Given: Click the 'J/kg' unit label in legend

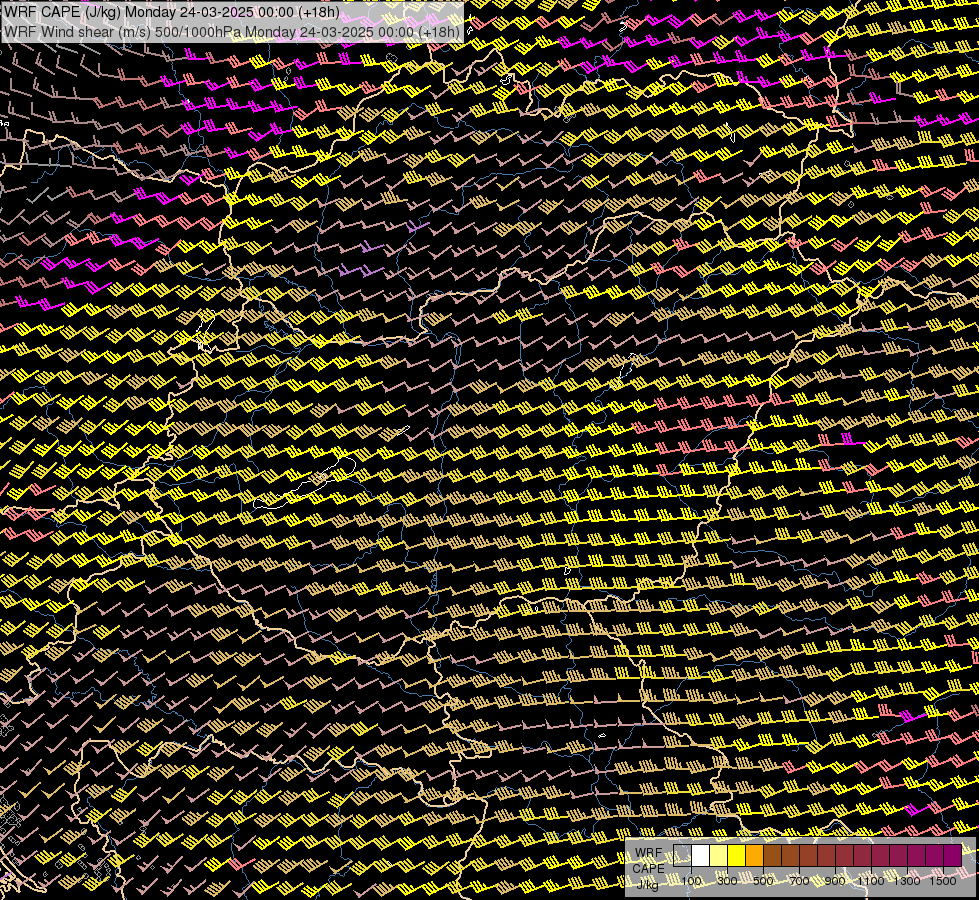Looking at the screenshot, I should 647,885.
